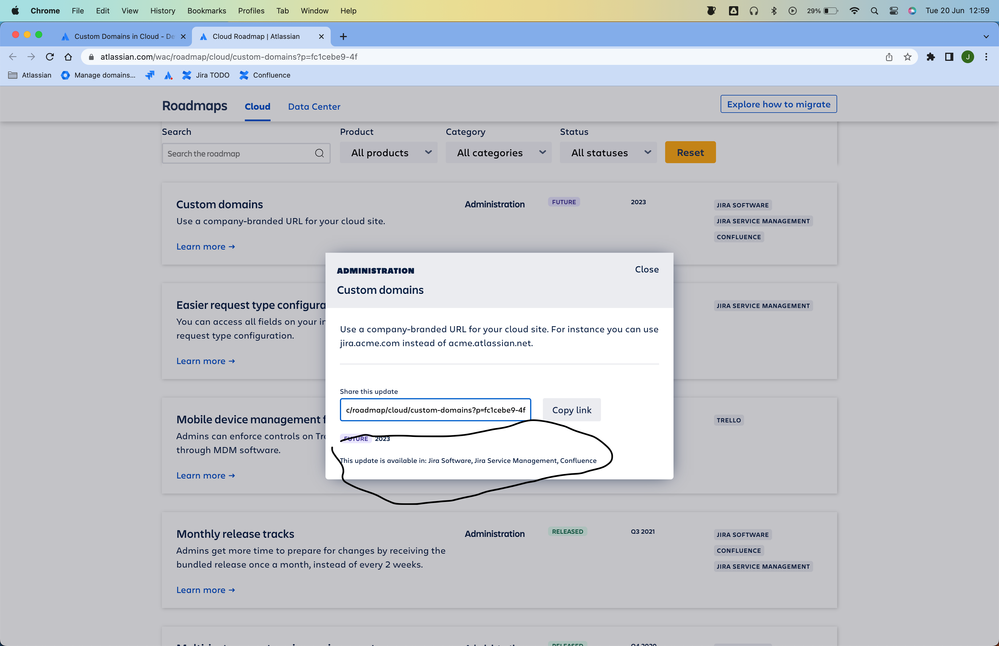
Task: Click the Reset filters button
Action: pyautogui.click(x=690, y=152)
